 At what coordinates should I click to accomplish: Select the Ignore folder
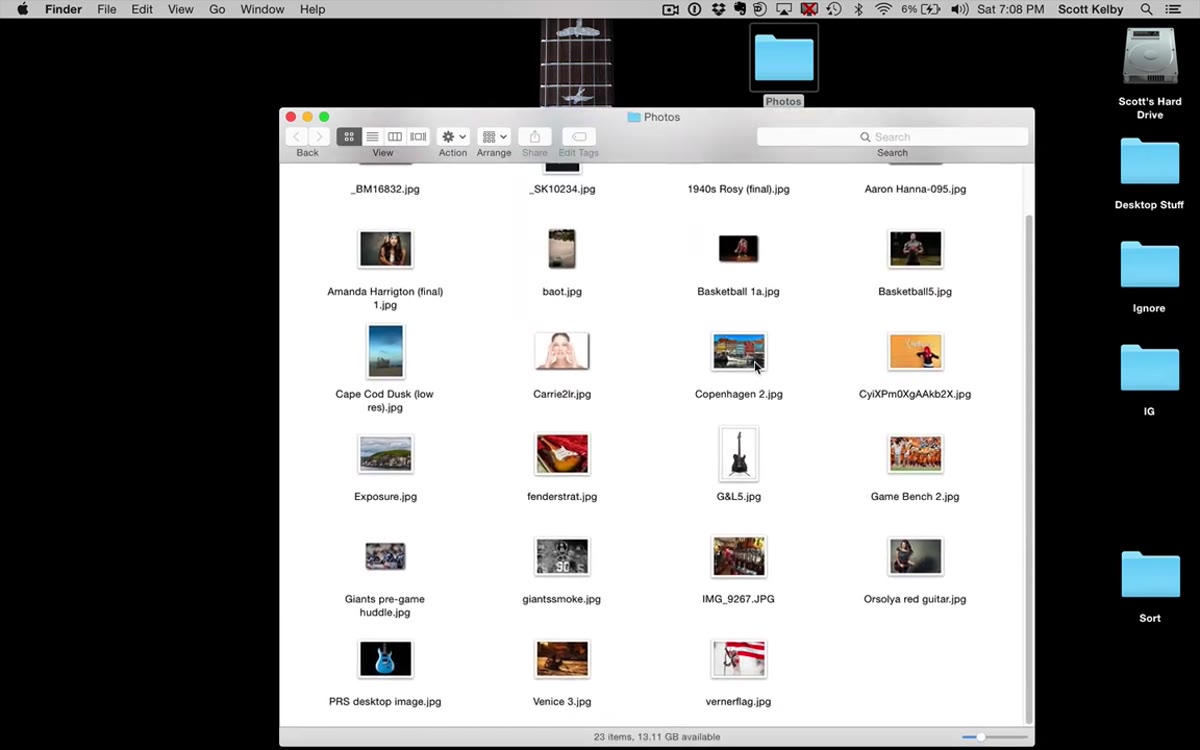pos(1150,265)
